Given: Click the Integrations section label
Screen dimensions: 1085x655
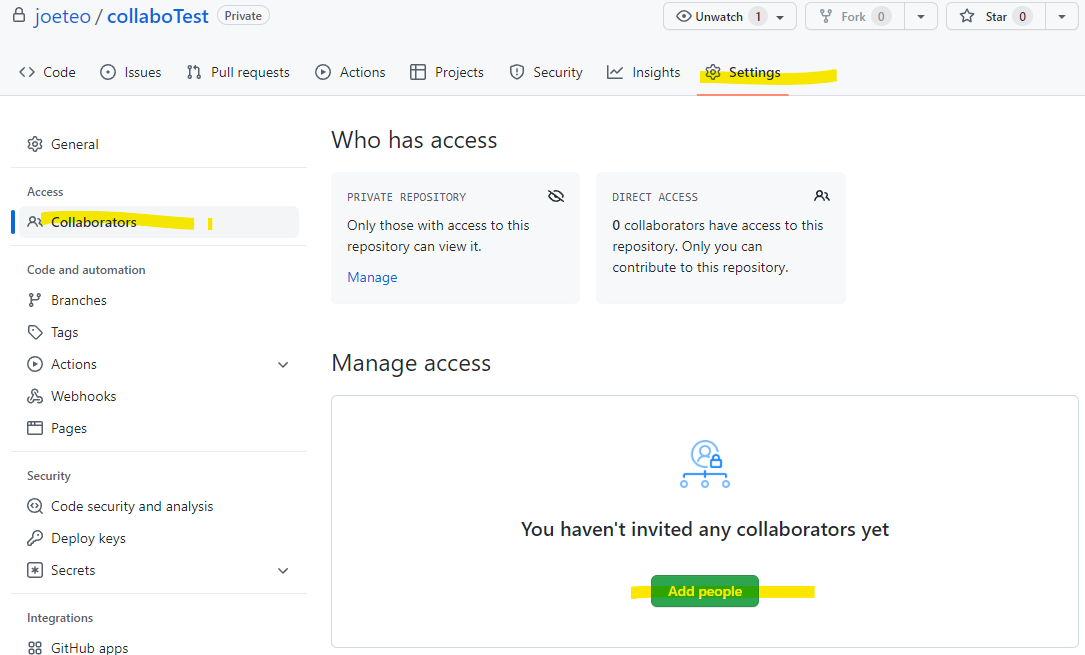Looking at the screenshot, I should (60, 618).
